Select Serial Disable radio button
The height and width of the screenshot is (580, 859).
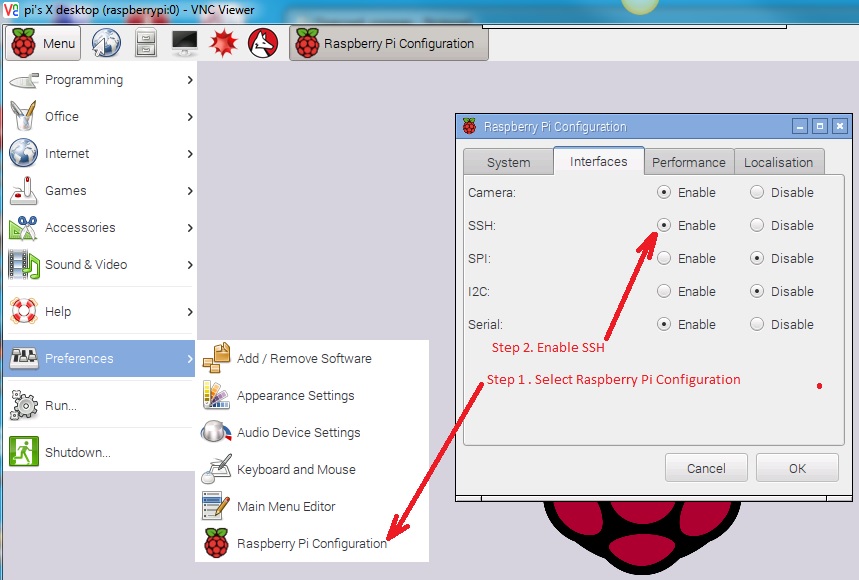tap(757, 324)
